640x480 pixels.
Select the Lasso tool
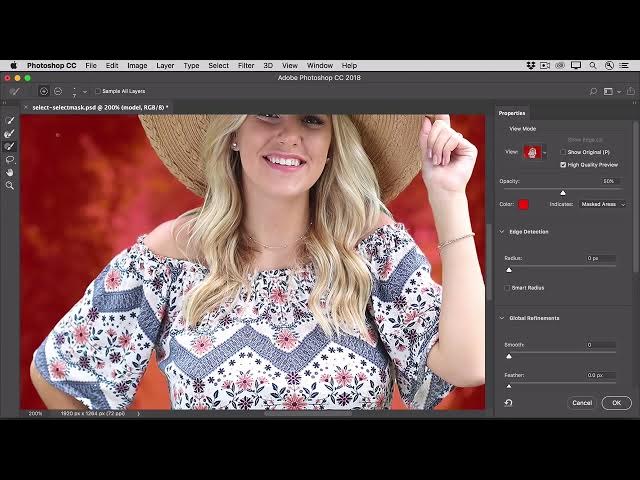10,159
